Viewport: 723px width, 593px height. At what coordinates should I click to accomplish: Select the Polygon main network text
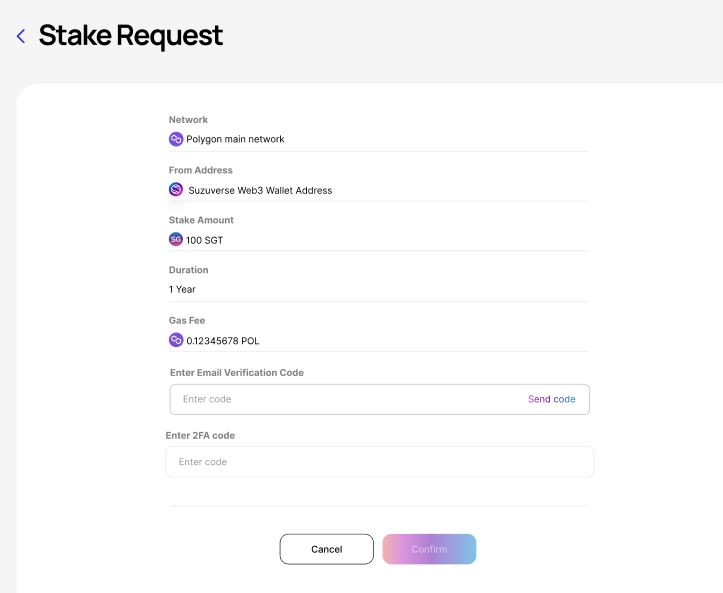pos(235,139)
